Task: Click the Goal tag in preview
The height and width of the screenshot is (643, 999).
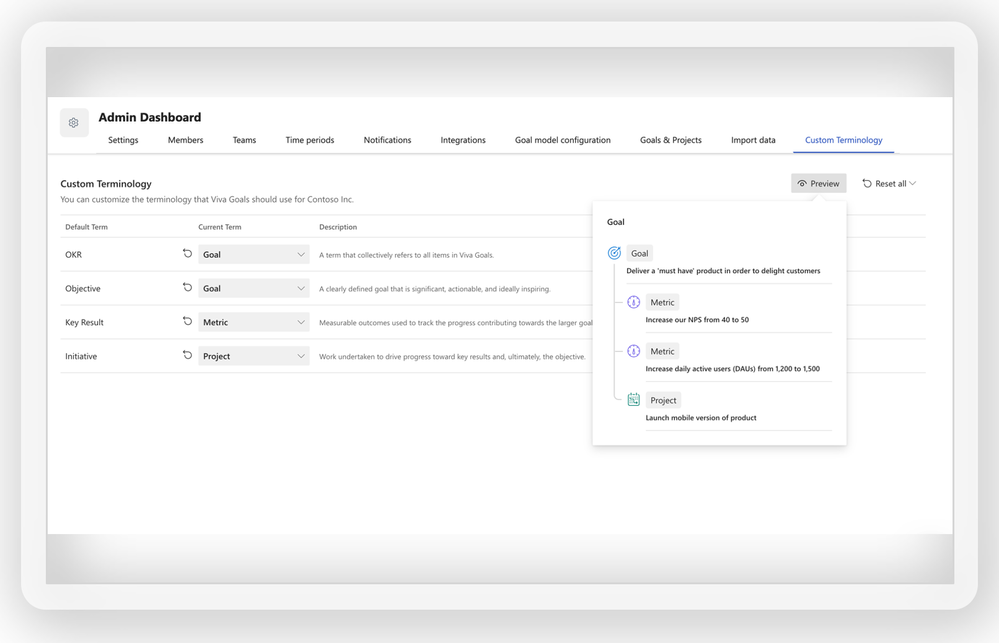Action: point(640,253)
